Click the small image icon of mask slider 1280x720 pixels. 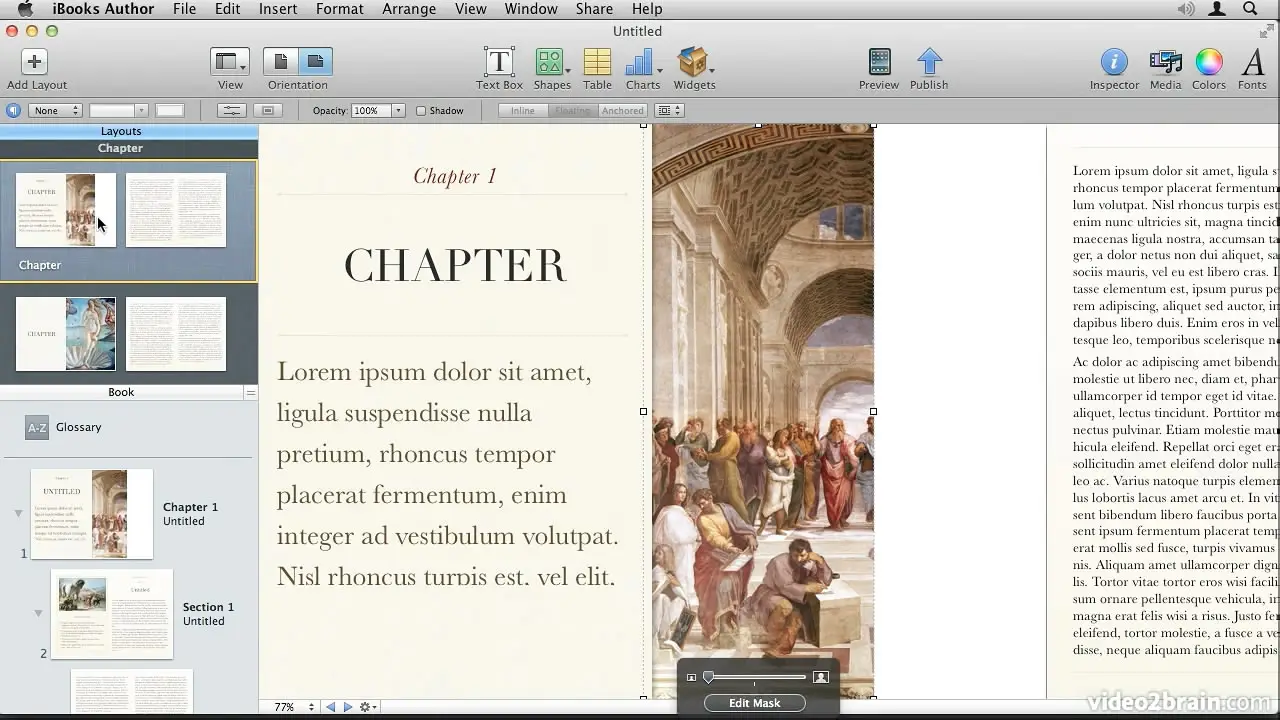tap(691, 678)
